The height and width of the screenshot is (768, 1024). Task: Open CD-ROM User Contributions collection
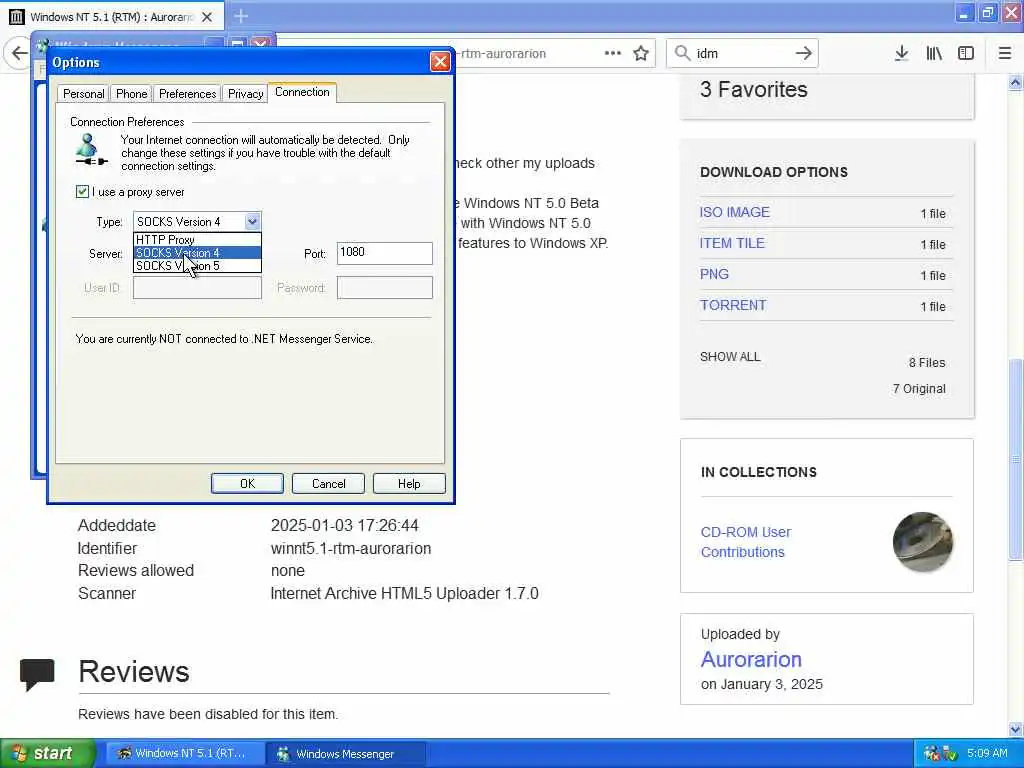pos(746,542)
